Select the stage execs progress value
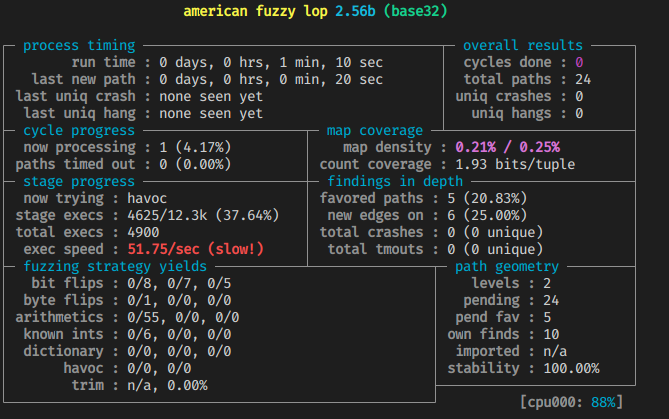 point(207,216)
